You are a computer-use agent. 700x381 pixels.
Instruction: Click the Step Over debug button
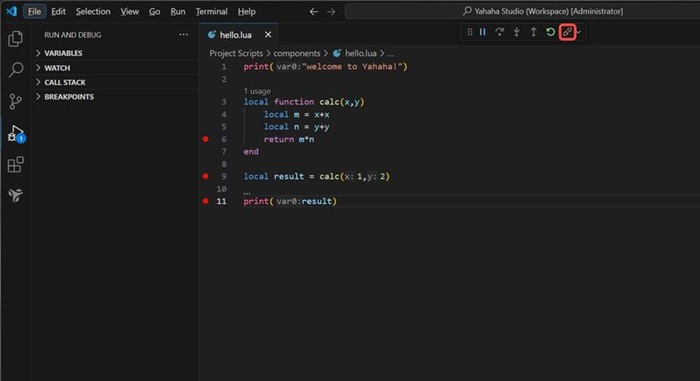(x=500, y=32)
